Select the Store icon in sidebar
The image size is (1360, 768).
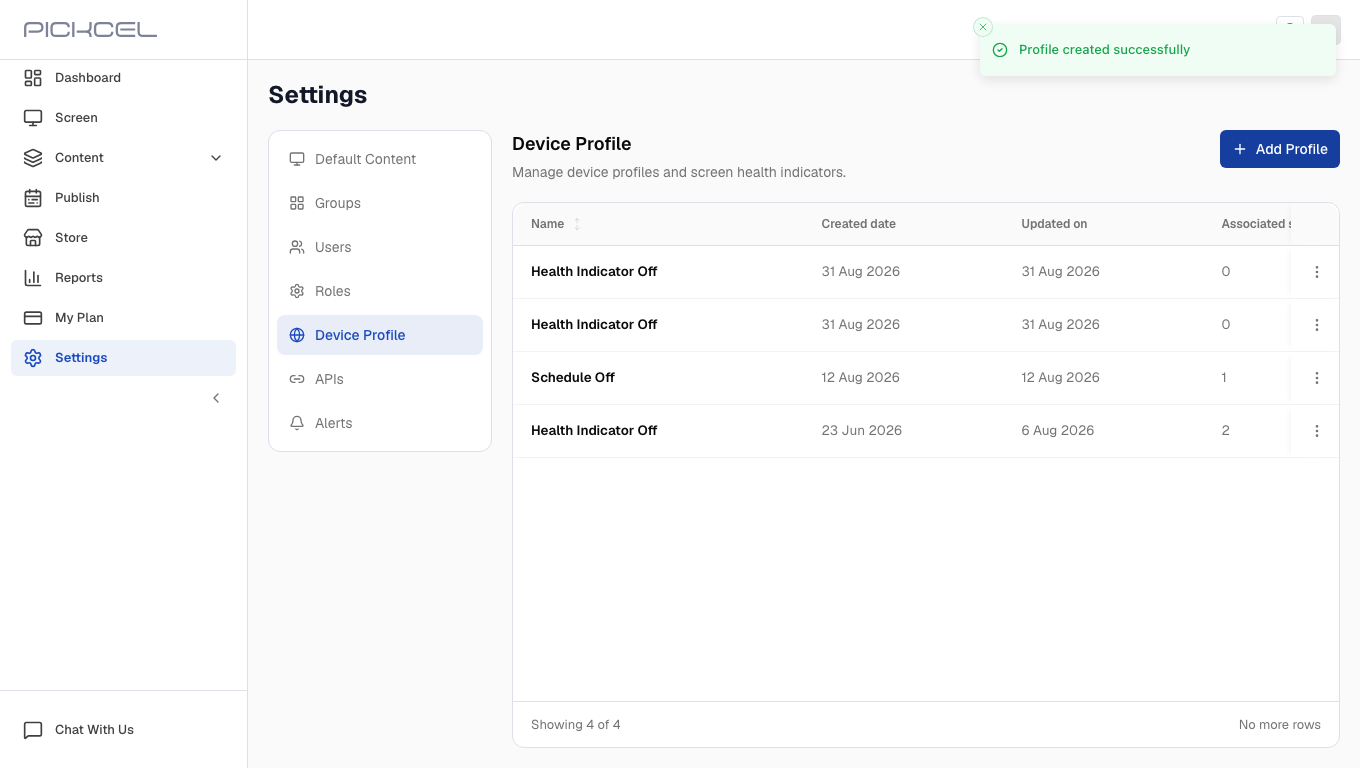pyautogui.click(x=33, y=238)
